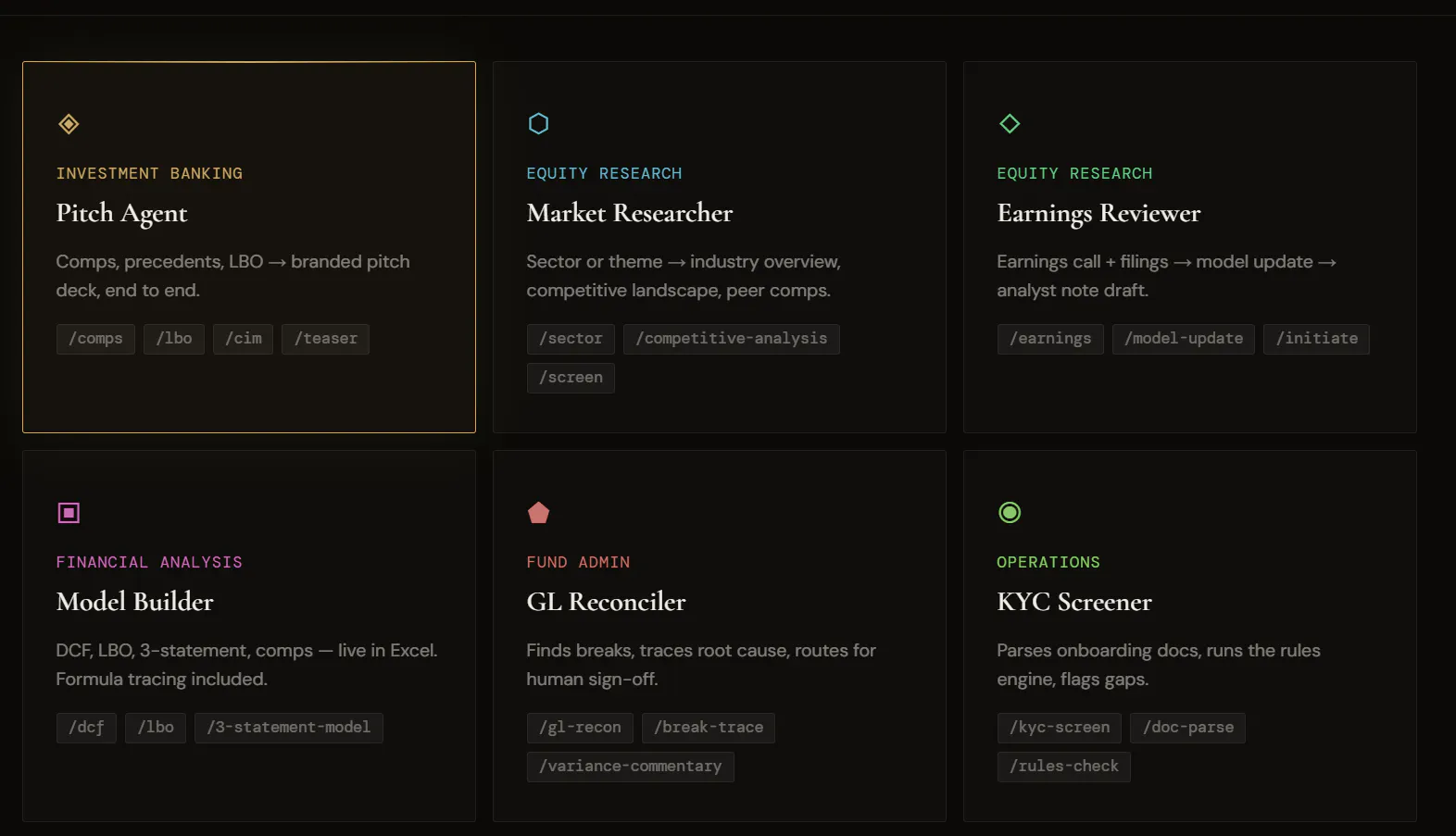The image size is (1456, 836).
Task: Pick the /initiate command tag
Action: coord(1317,339)
